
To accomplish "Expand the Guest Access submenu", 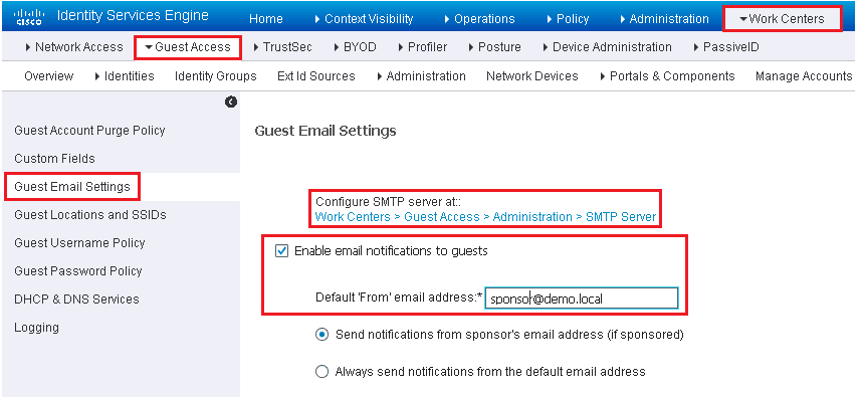I will (x=187, y=47).
